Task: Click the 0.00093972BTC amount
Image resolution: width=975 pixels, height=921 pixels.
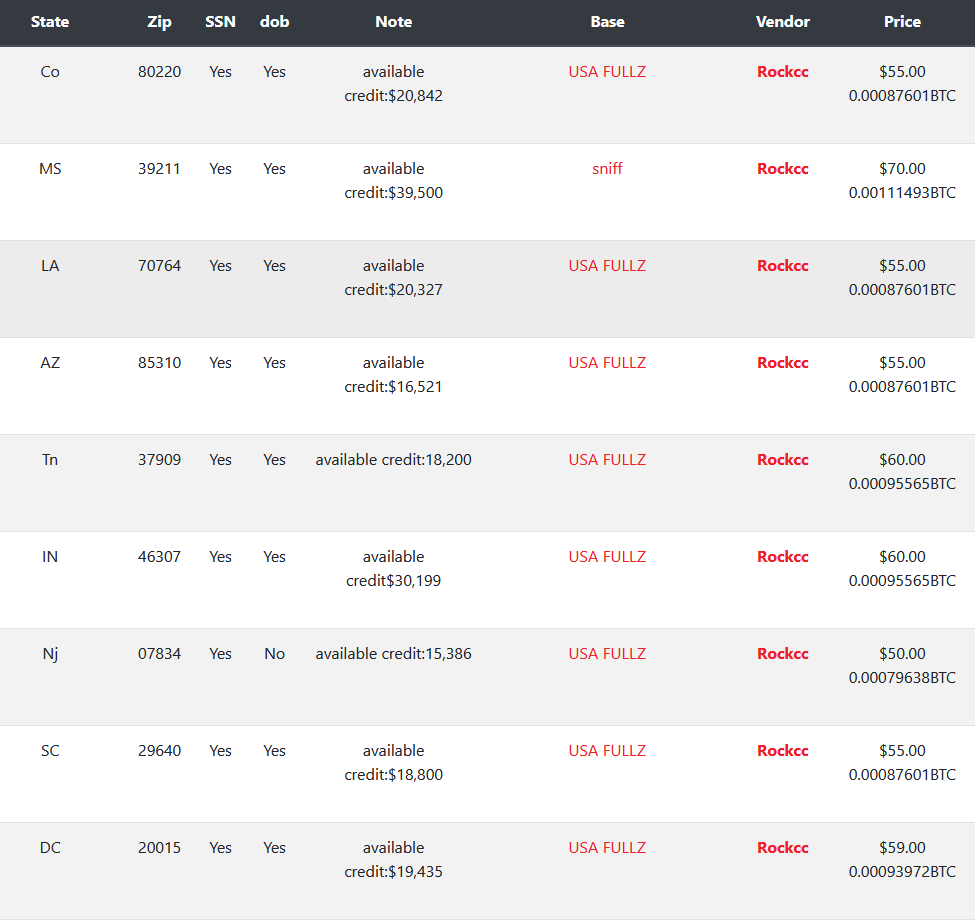Action: coord(902,872)
